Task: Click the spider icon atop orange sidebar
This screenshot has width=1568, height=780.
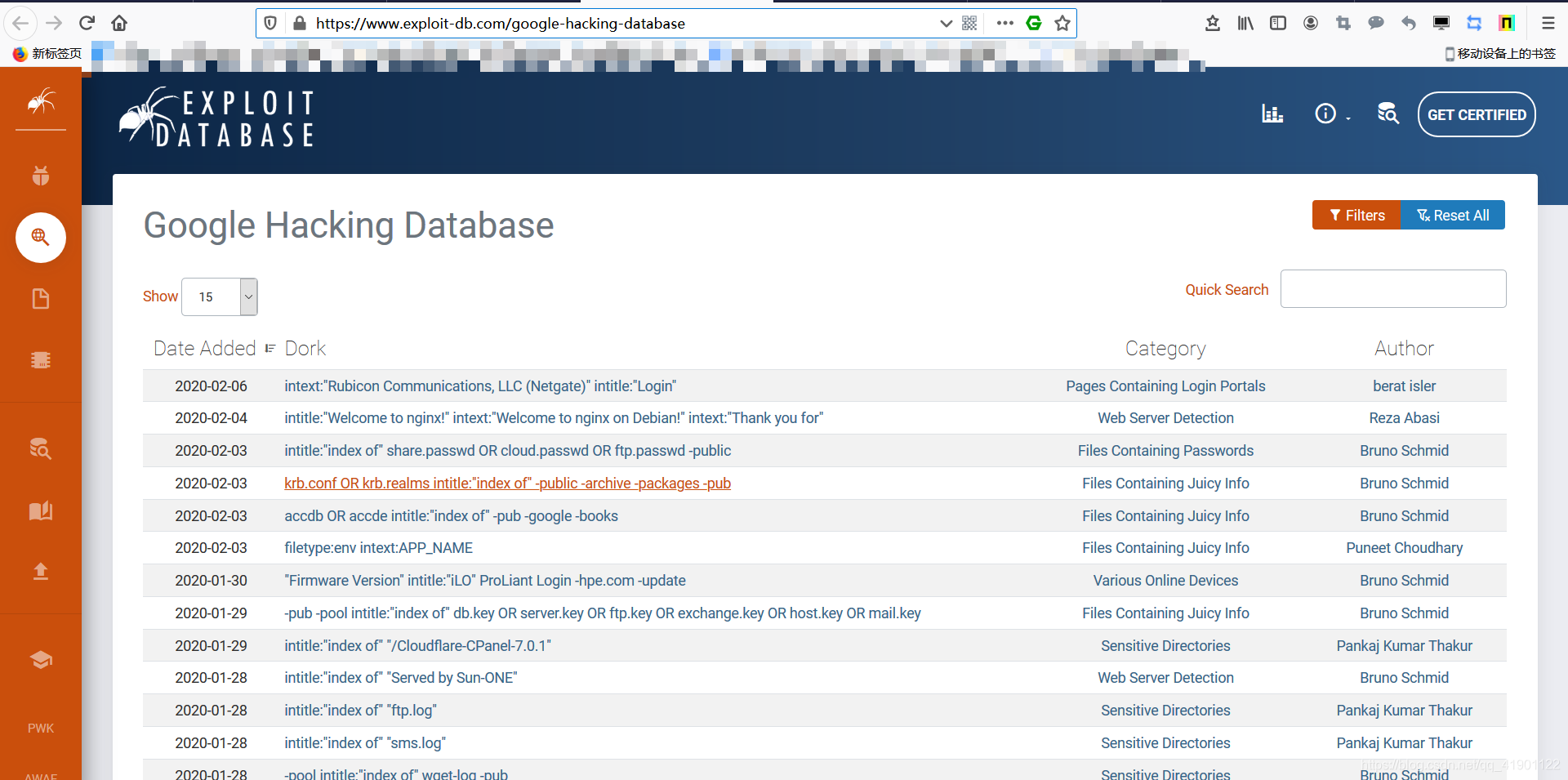Action: coord(41,101)
